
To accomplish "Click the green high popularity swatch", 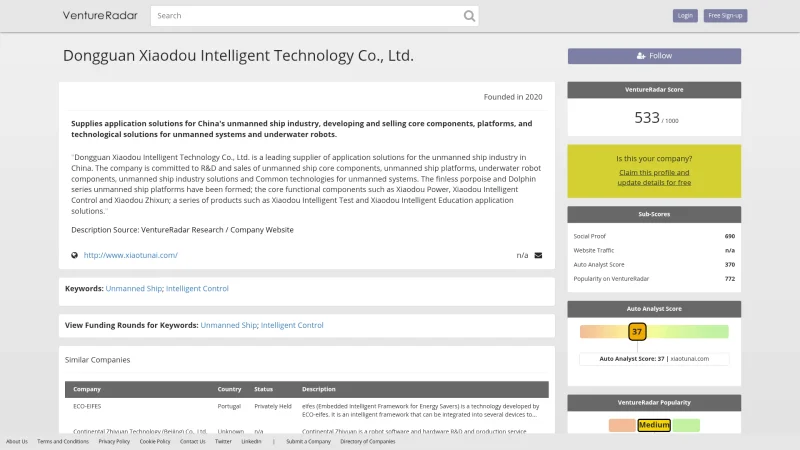I will (x=686, y=425).
